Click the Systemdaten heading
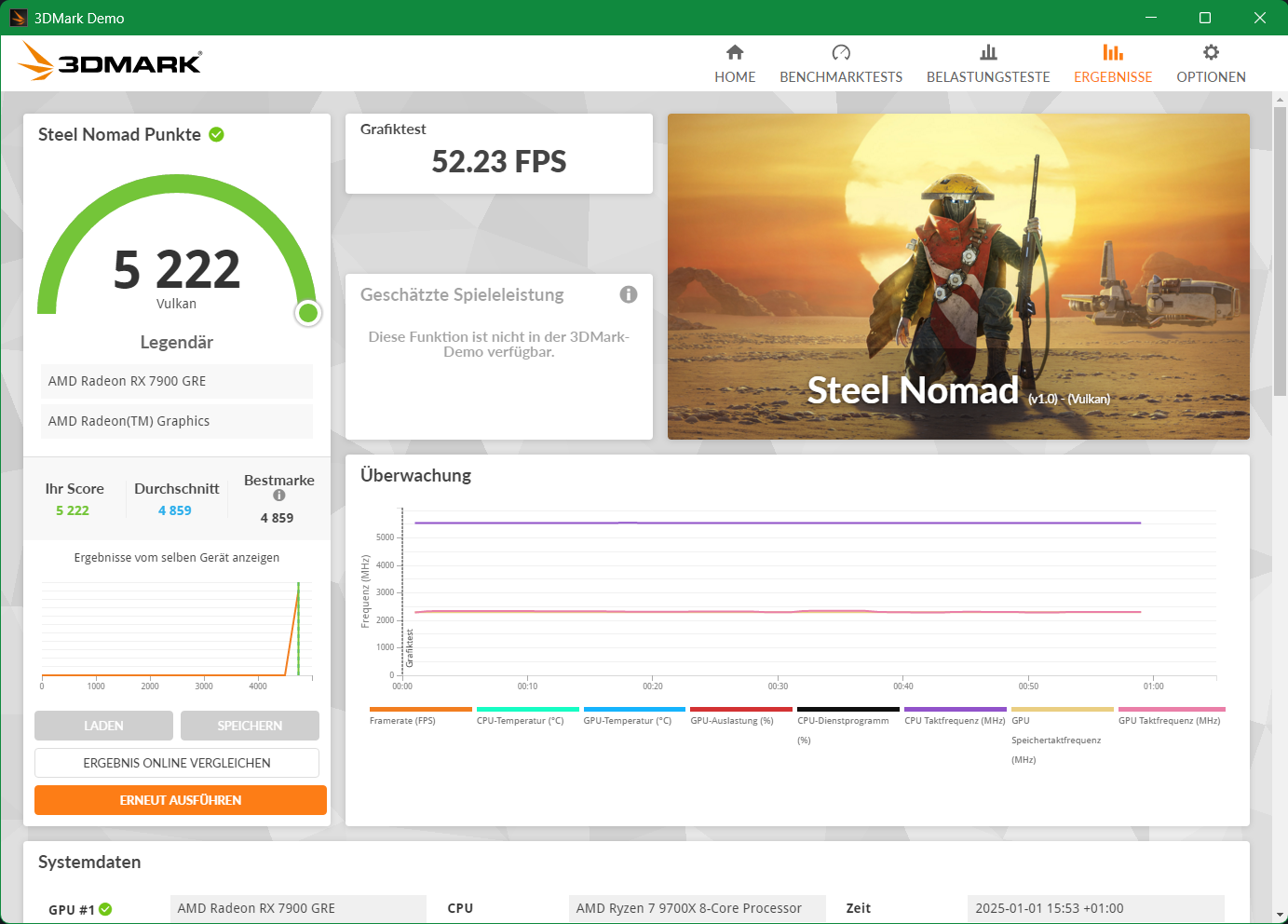The height and width of the screenshot is (924, 1288). pyautogui.click(x=89, y=863)
